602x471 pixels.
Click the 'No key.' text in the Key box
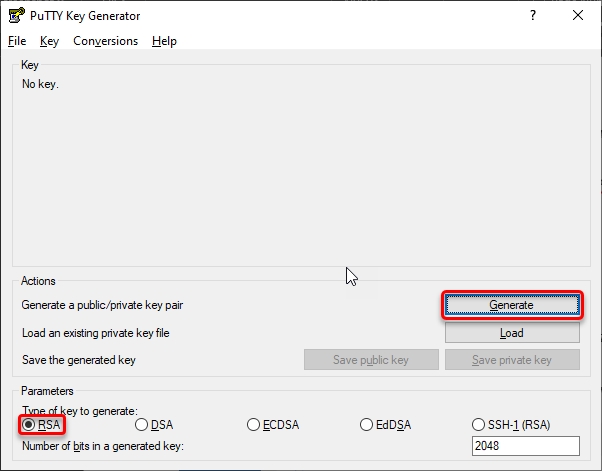[x=40, y=84]
